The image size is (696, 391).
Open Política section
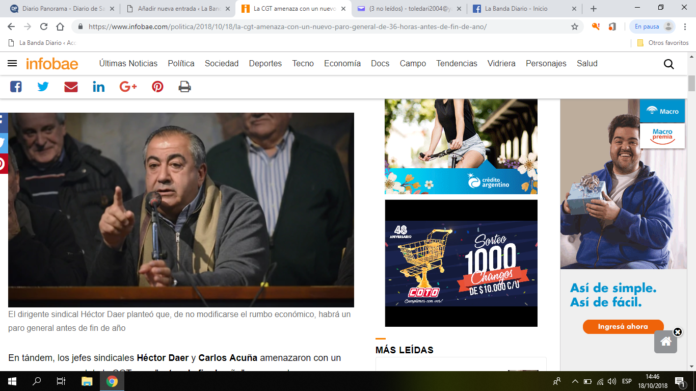181,63
